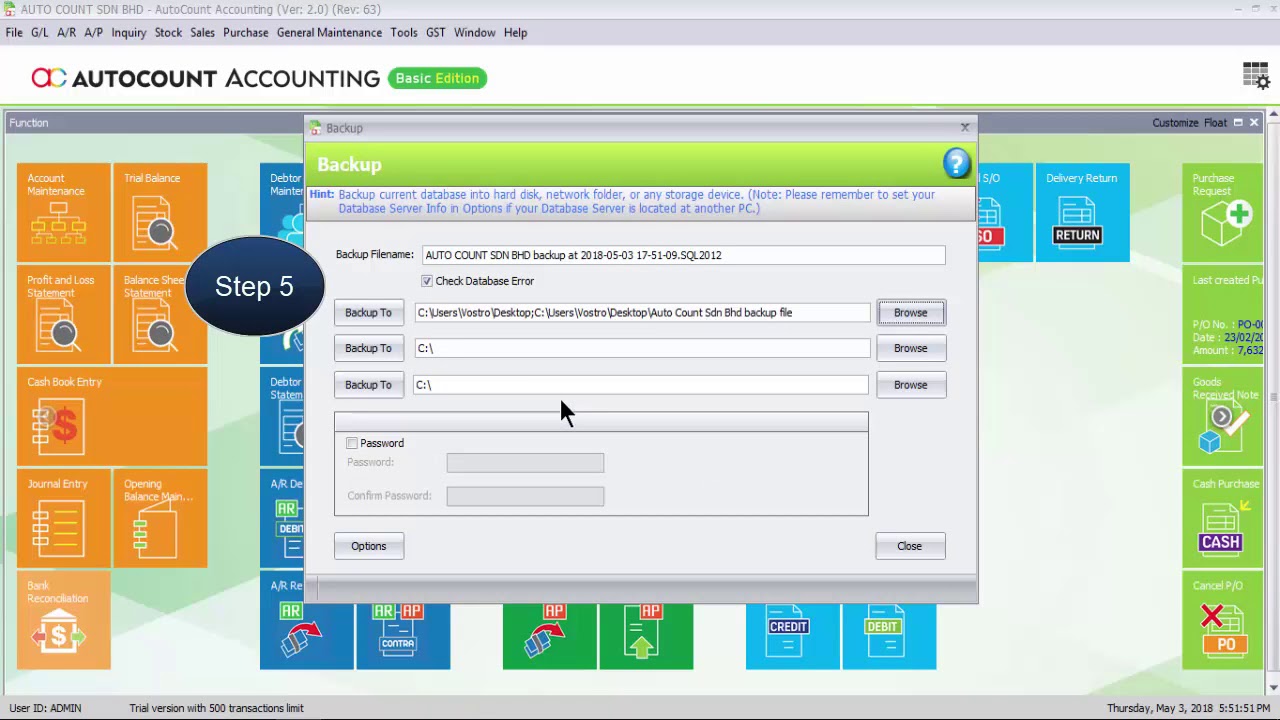Open the GST menu

[436, 32]
